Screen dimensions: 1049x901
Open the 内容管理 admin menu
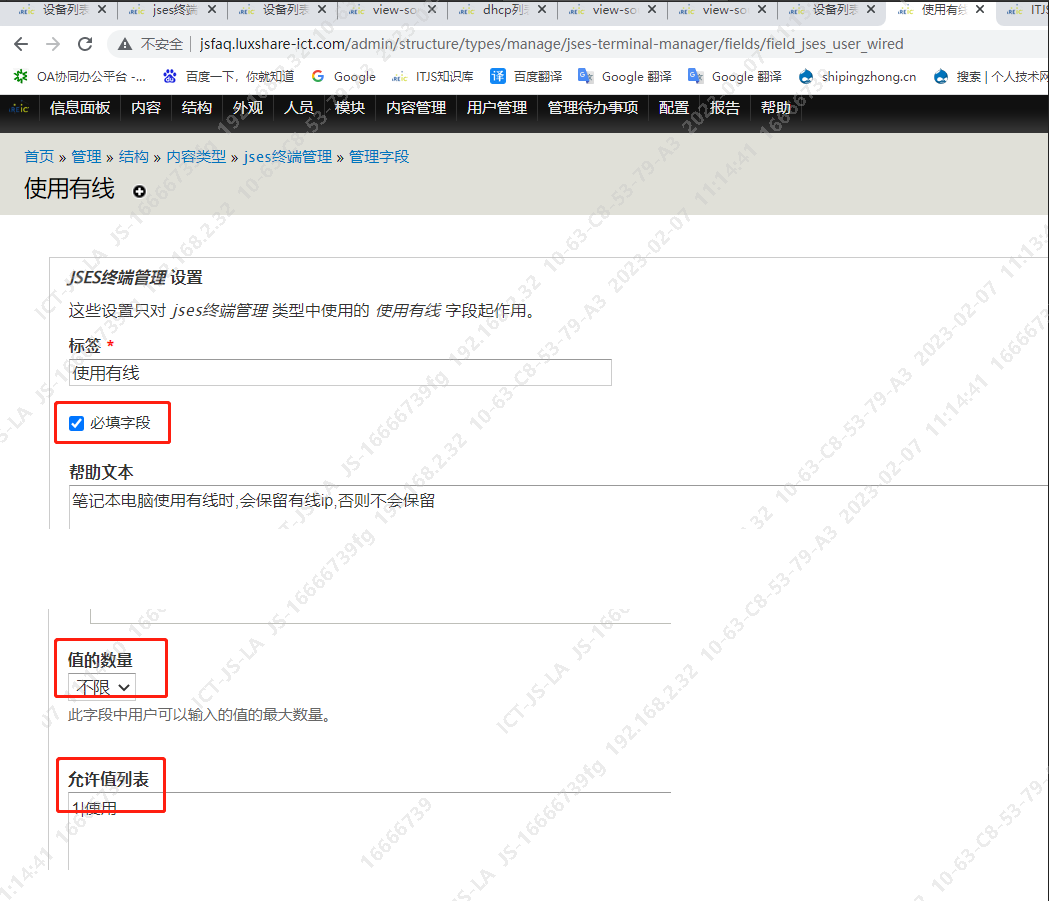click(x=416, y=108)
